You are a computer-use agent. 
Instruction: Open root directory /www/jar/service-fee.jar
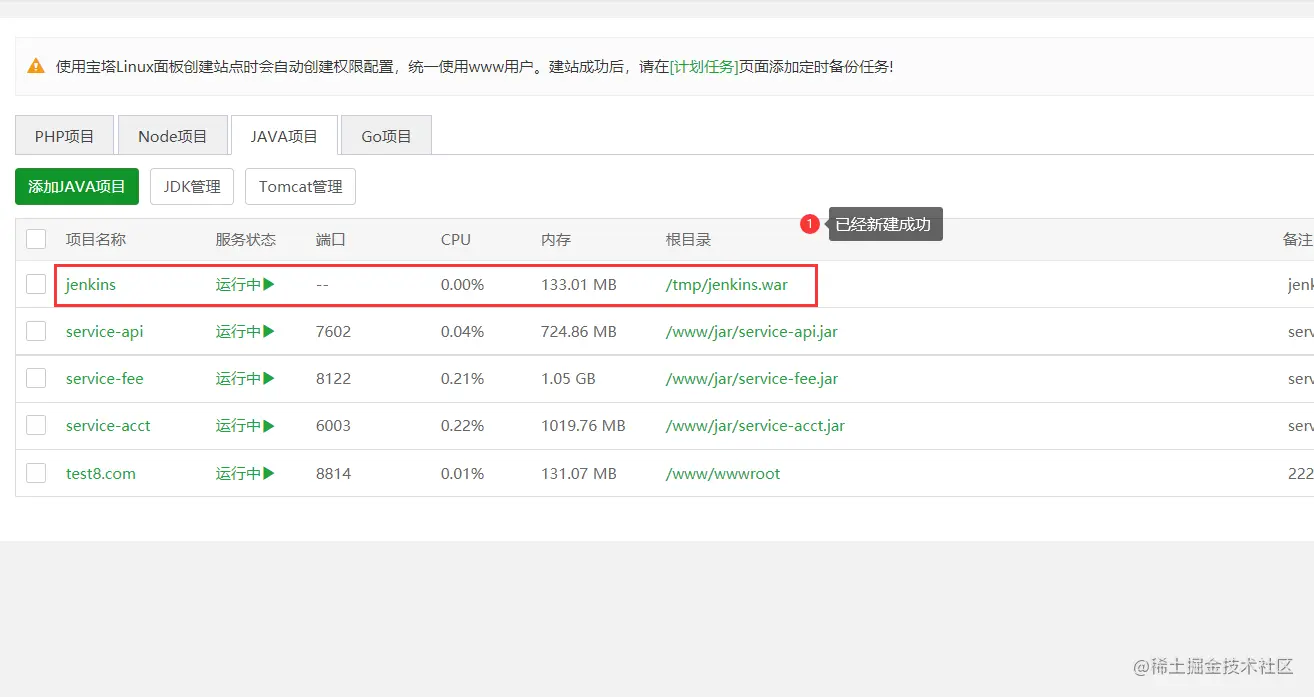pos(752,378)
